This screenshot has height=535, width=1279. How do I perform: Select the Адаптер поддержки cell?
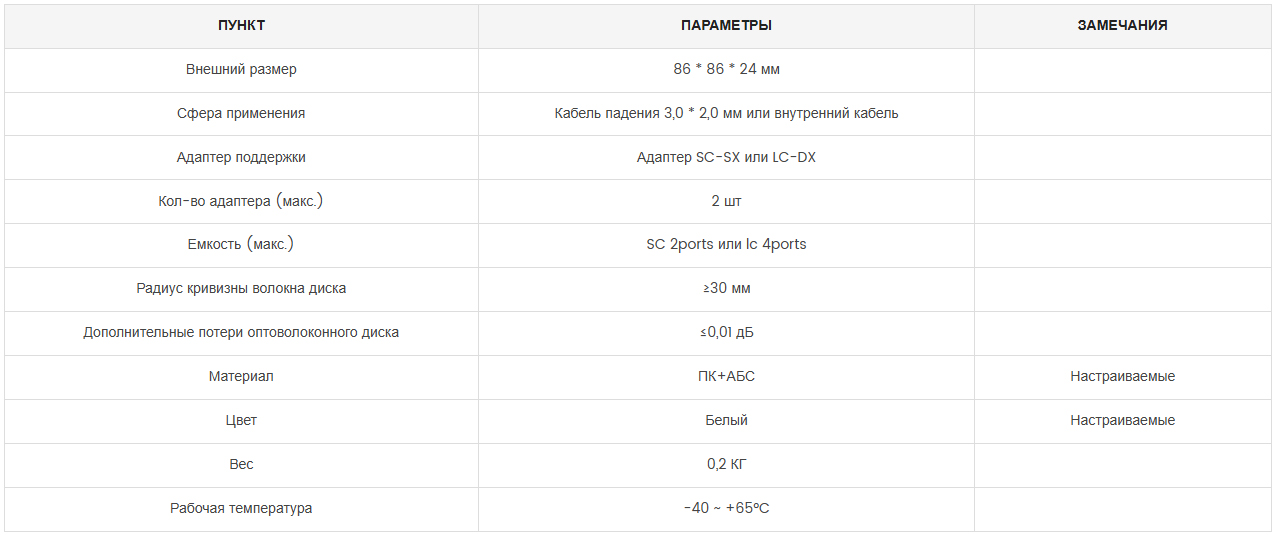tap(241, 158)
